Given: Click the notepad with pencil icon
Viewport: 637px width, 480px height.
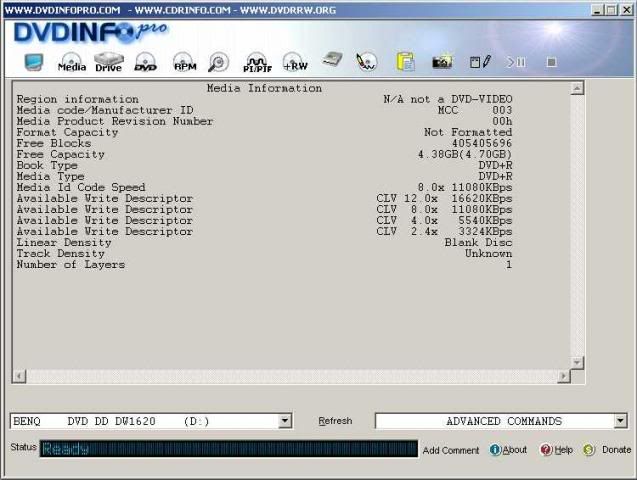Looking at the screenshot, I should point(480,62).
